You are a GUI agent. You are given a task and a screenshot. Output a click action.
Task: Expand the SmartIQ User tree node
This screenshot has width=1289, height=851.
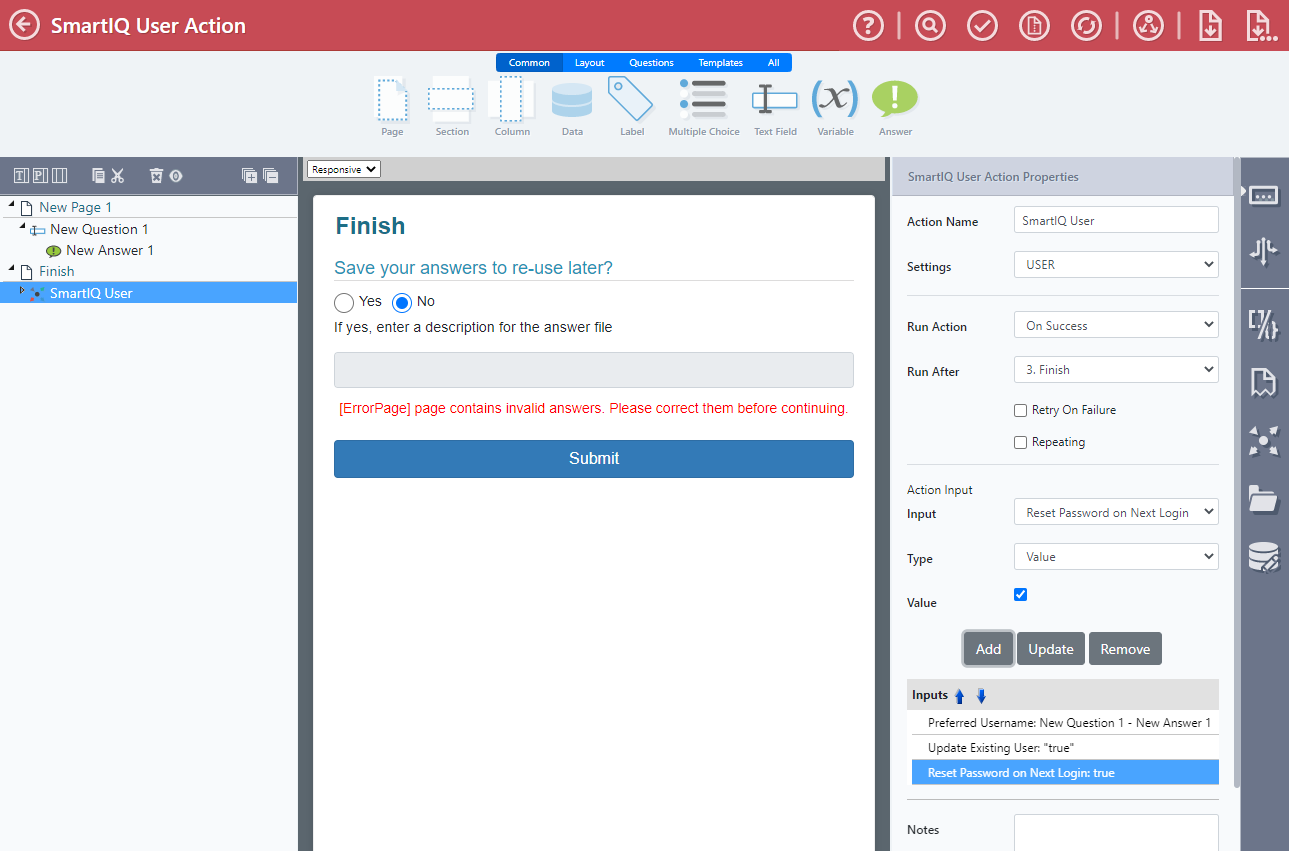pos(22,291)
